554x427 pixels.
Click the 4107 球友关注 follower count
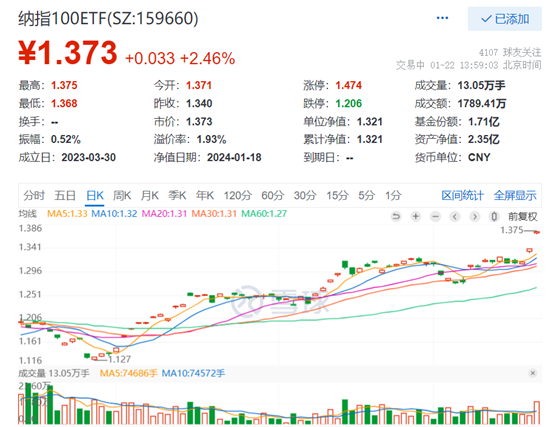click(x=510, y=53)
